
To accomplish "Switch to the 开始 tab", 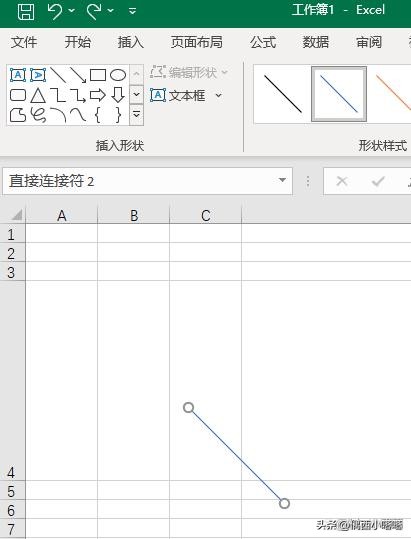I will (78, 42).
